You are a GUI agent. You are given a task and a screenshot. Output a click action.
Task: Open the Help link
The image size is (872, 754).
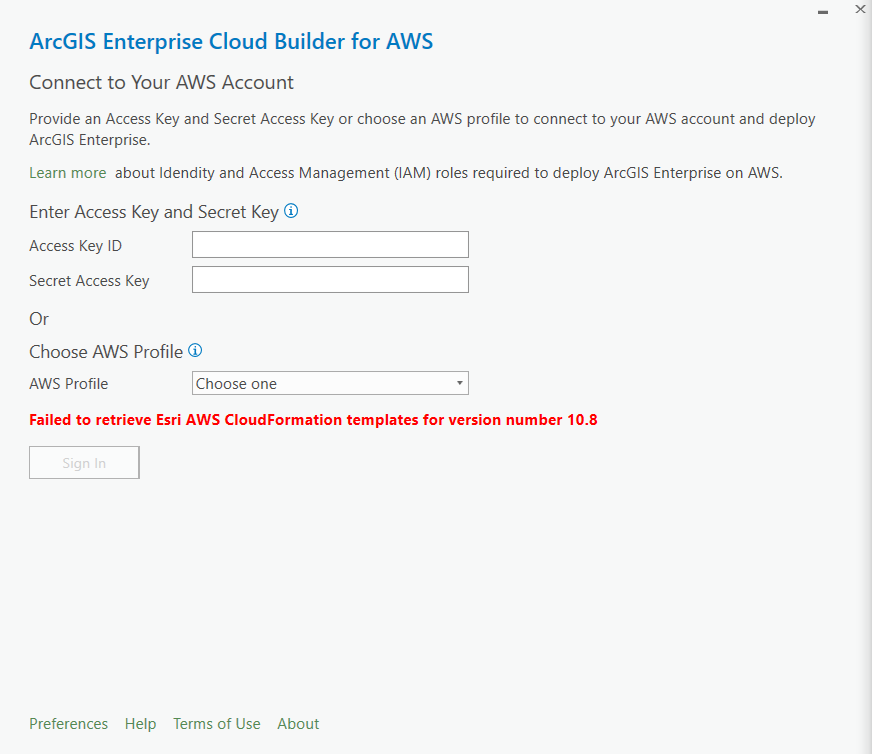pyautogui.click(x=140, y=723)
